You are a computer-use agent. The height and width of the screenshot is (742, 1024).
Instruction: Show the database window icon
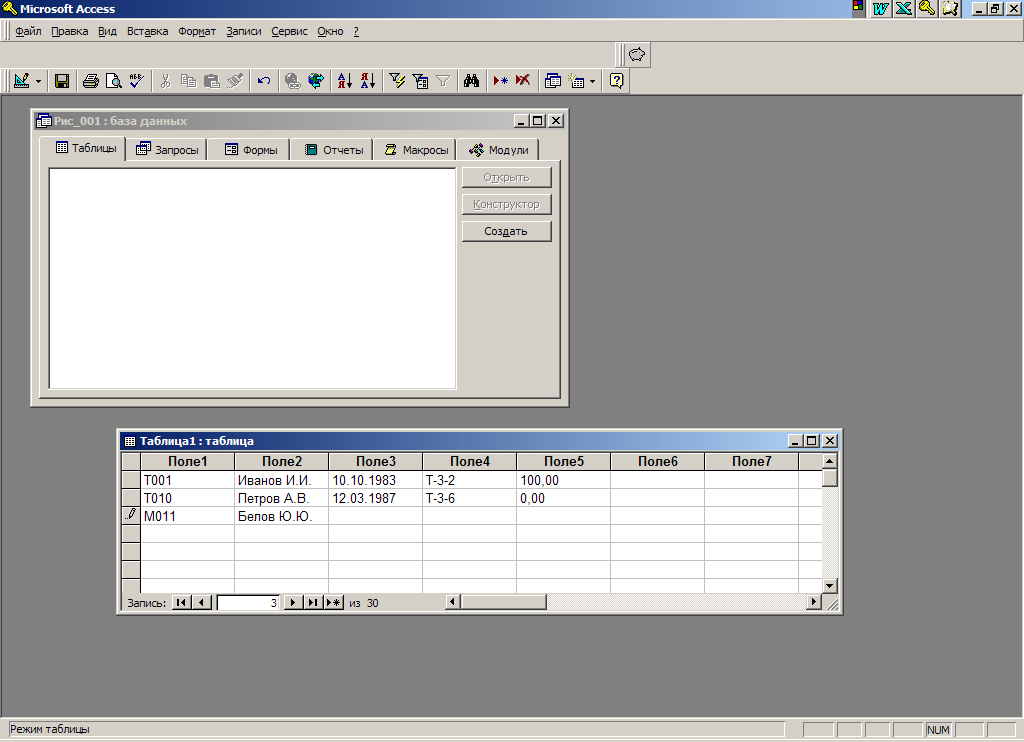pos(552,81)
